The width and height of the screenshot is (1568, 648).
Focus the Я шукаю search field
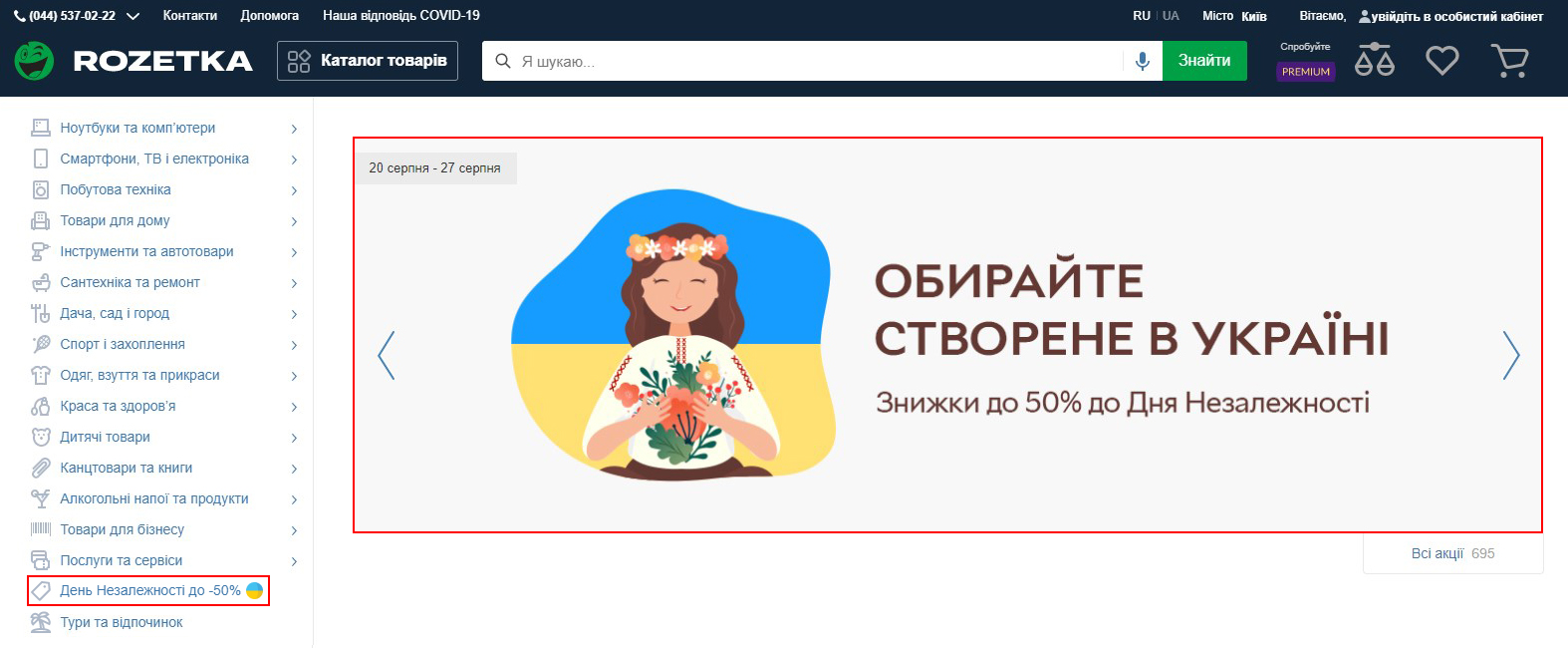tap(817, 61)
